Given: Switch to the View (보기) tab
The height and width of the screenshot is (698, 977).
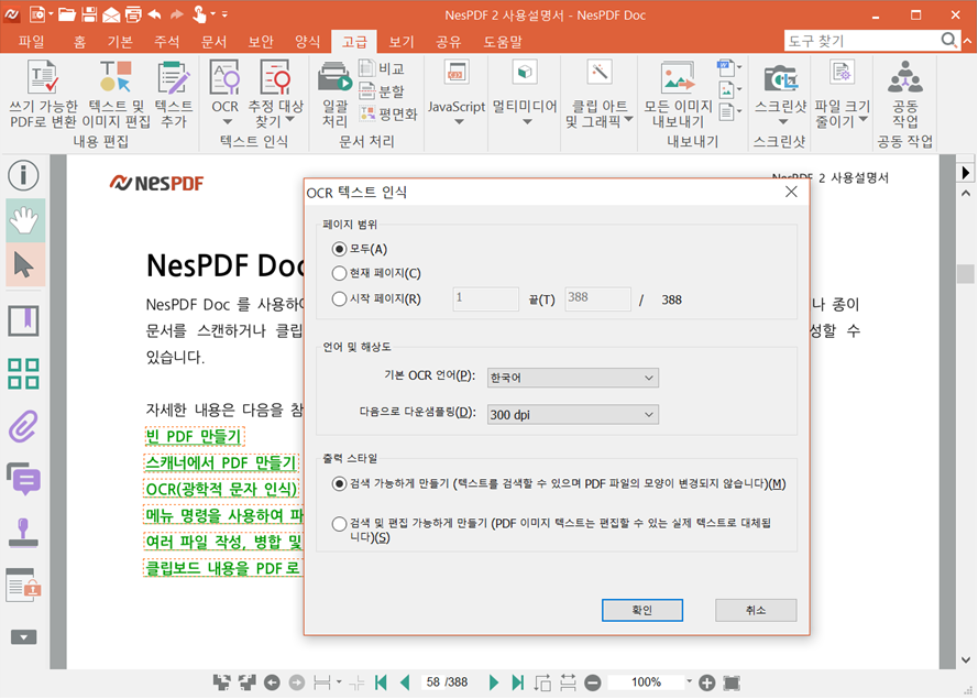Looking at the screenshot, I should click(401, 42).
